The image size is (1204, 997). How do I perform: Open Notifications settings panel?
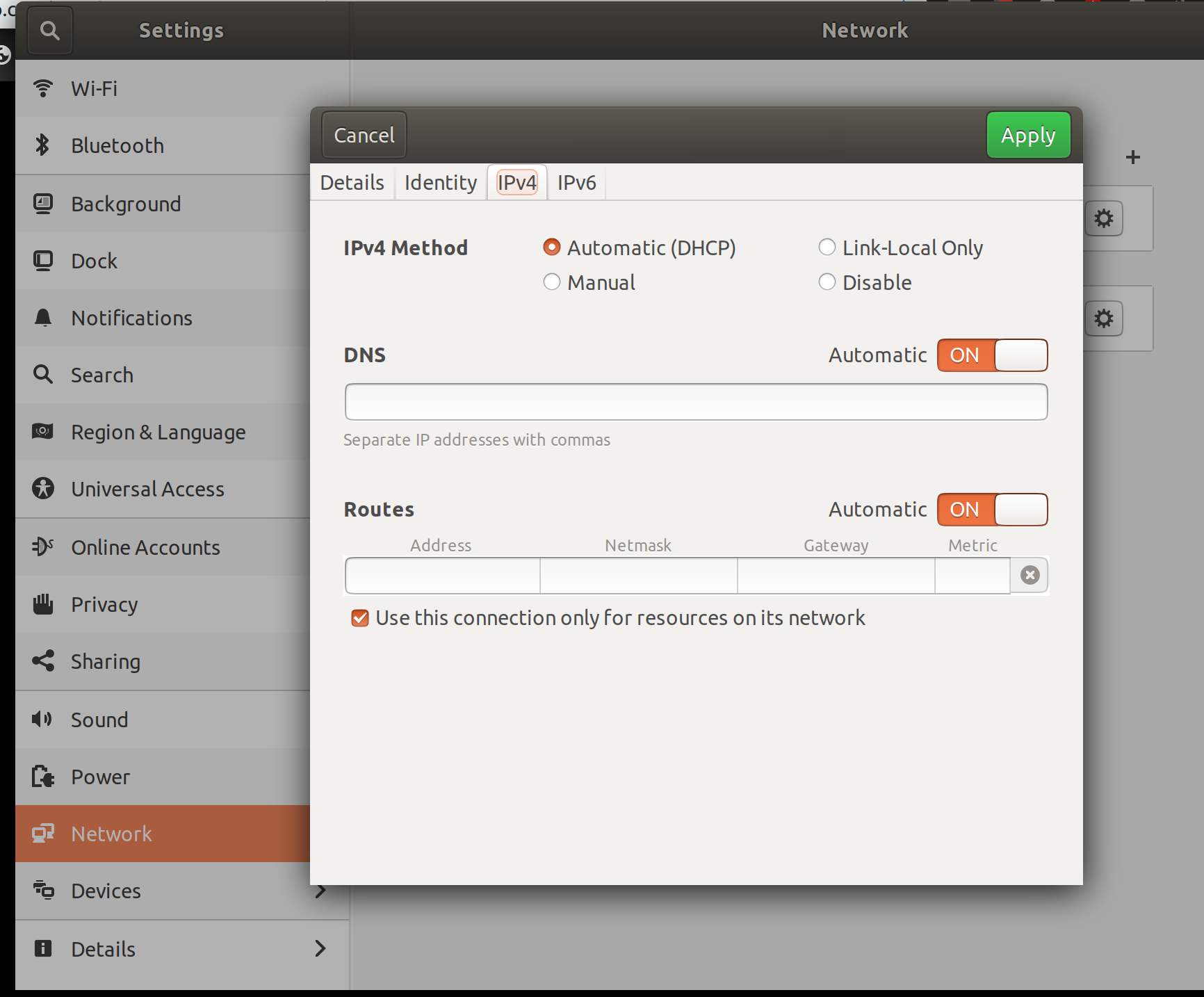pos(163,318)
